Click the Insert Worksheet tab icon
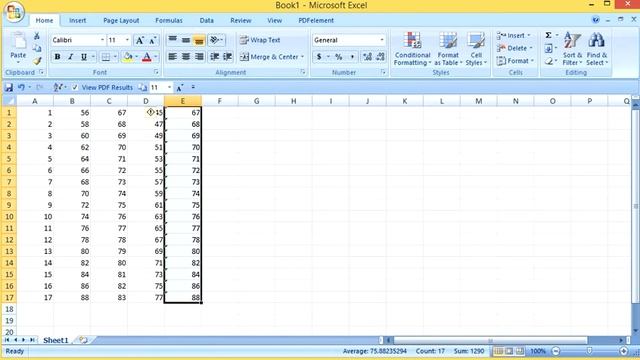 (x=83, y=340)
